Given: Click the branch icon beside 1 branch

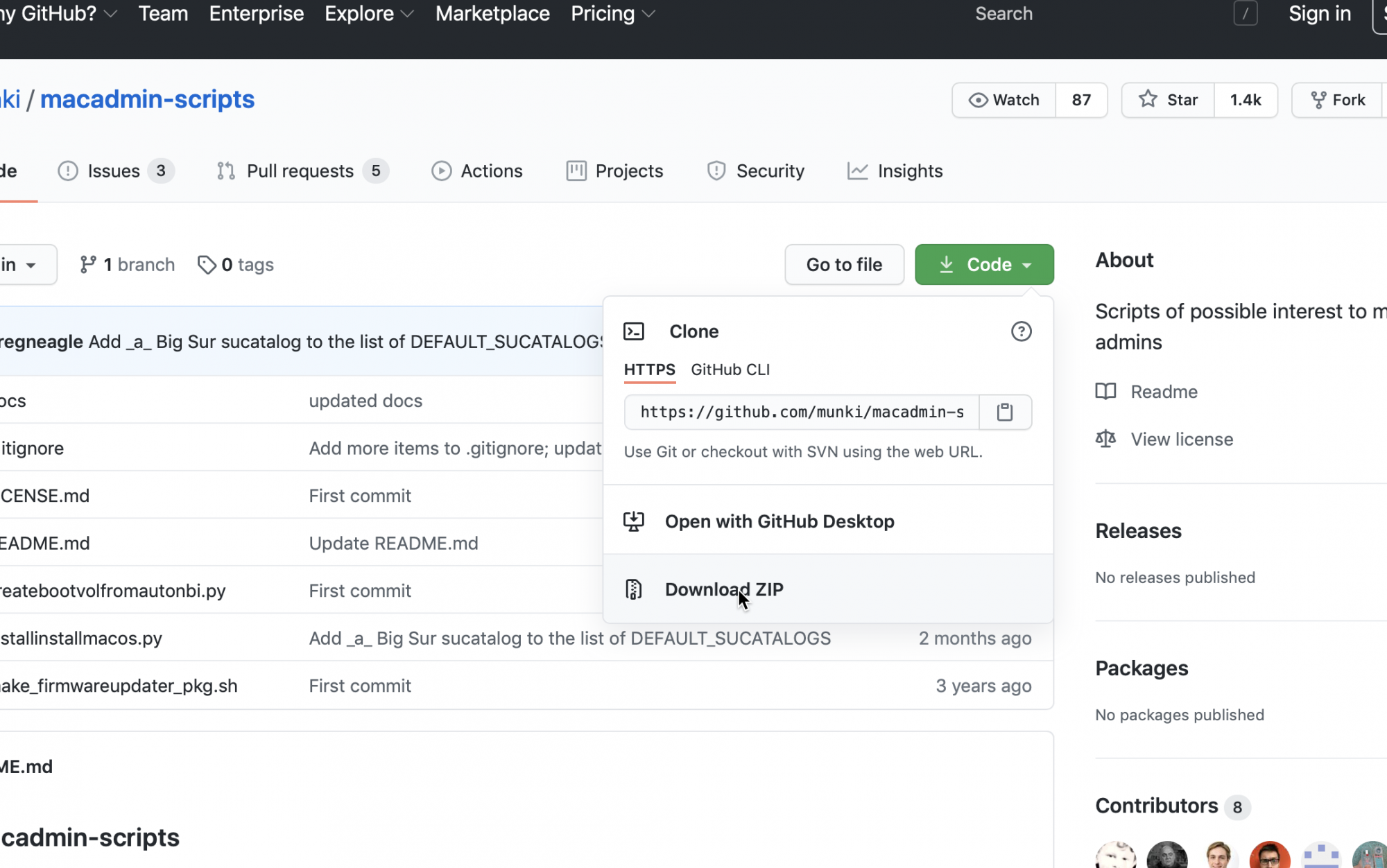Looking at the screenshot, I should (88, 264).
